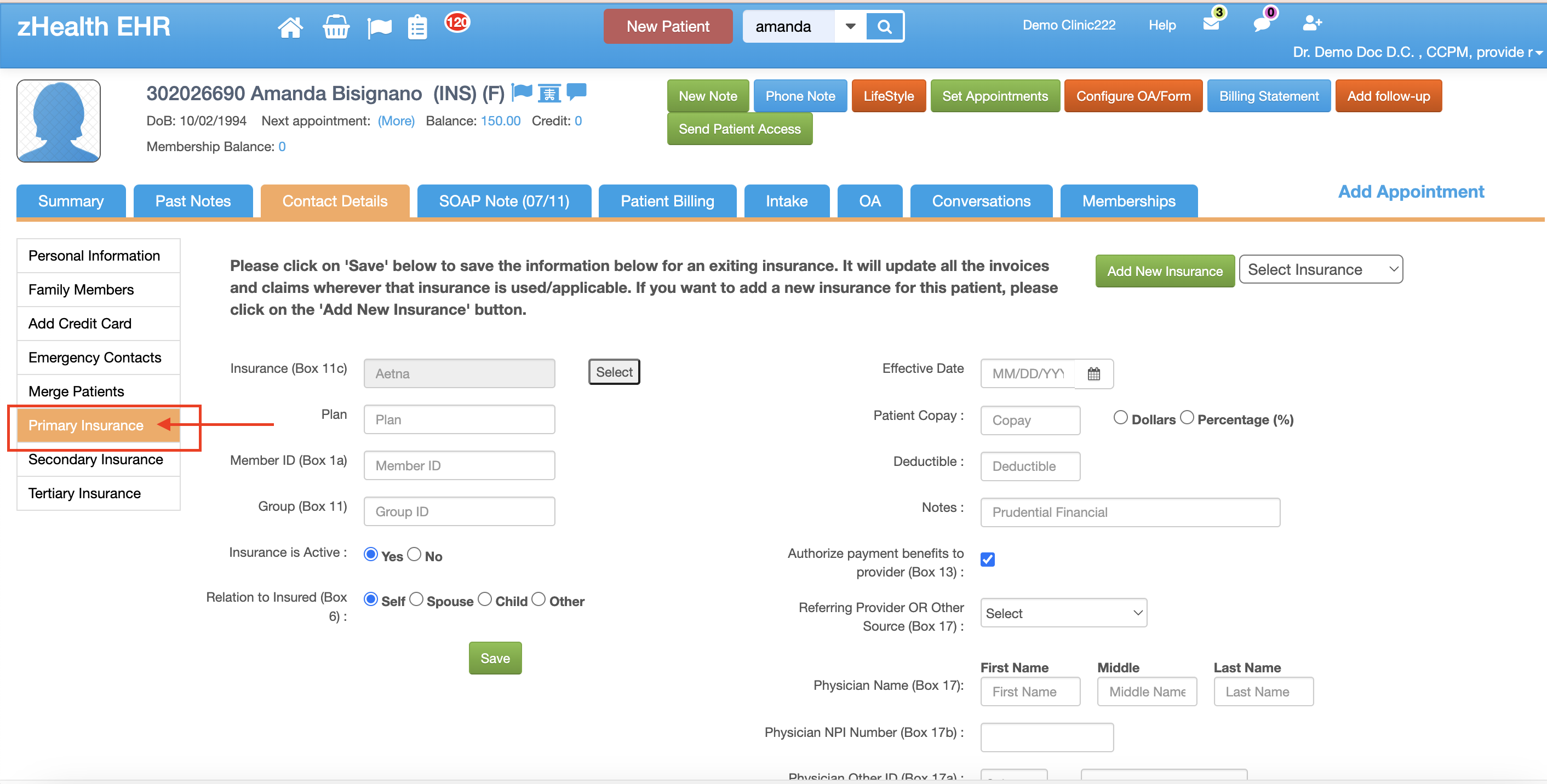Click the add user icon
This screenshot has width=1547, height=784.
click(1311, 24)
